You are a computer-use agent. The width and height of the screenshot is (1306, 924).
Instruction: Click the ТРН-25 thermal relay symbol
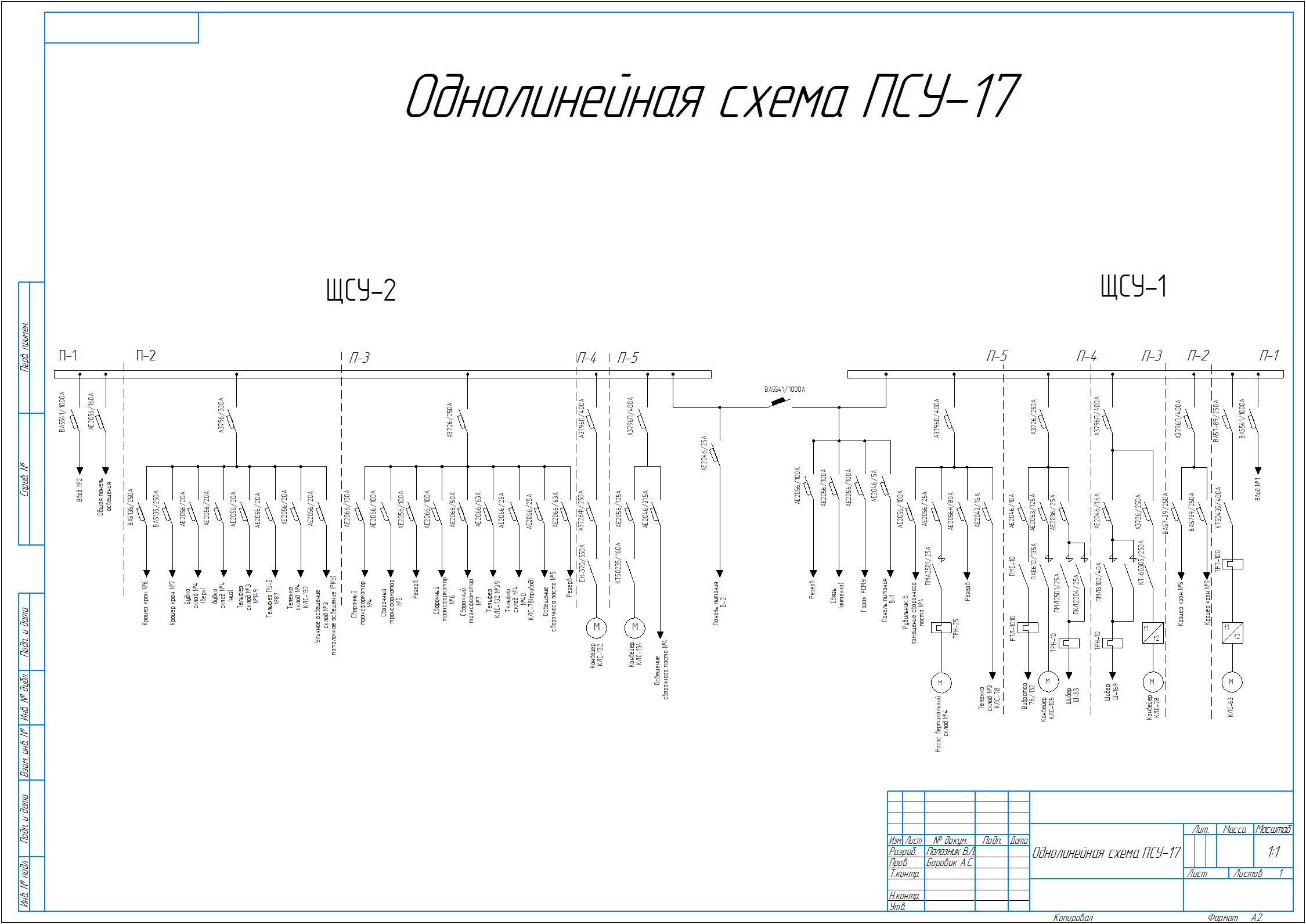click(941, 627)
